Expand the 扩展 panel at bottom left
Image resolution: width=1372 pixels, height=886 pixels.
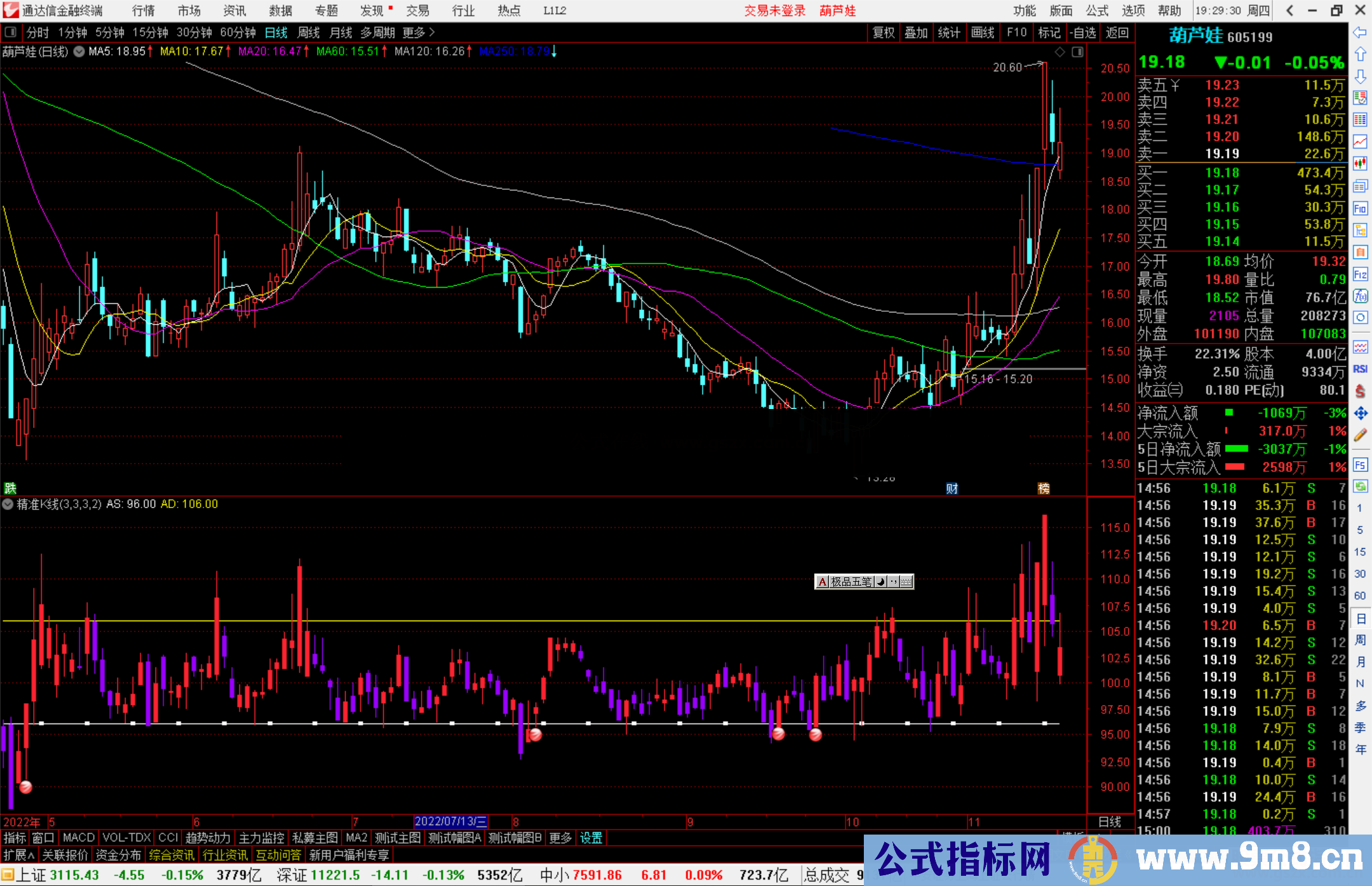(18, 855)
